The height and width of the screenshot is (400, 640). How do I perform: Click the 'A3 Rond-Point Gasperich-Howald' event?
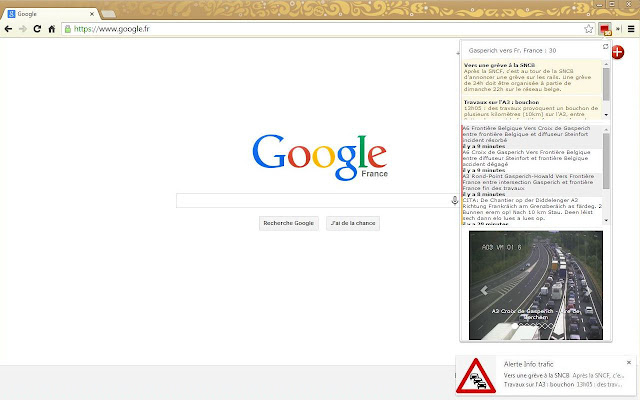[x=532, y=185]
